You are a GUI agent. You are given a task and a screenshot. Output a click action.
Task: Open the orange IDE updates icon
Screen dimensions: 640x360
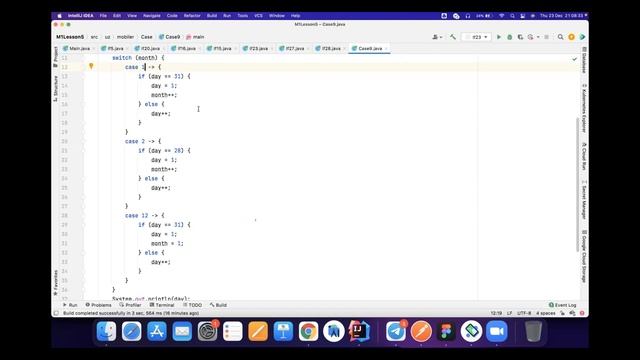(571, 37)
